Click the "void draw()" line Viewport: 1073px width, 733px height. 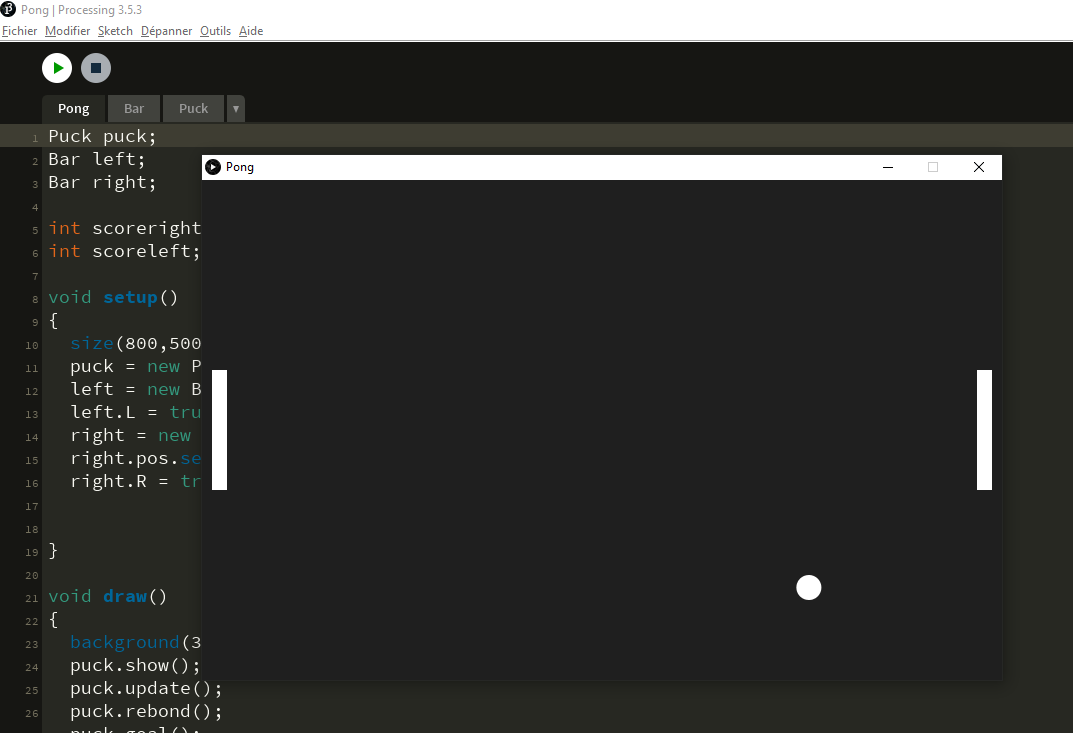(x=107, y=596)
